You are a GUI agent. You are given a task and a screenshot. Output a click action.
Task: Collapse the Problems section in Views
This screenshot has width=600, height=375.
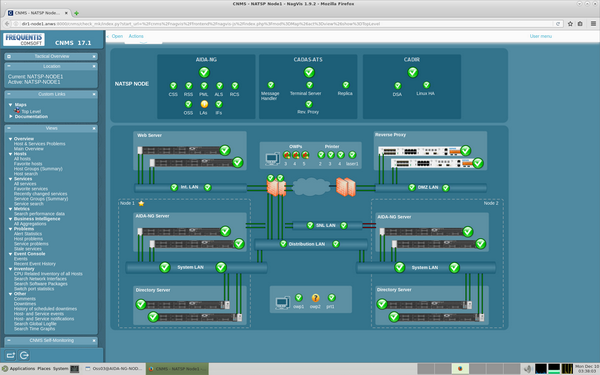coord(10,229)
